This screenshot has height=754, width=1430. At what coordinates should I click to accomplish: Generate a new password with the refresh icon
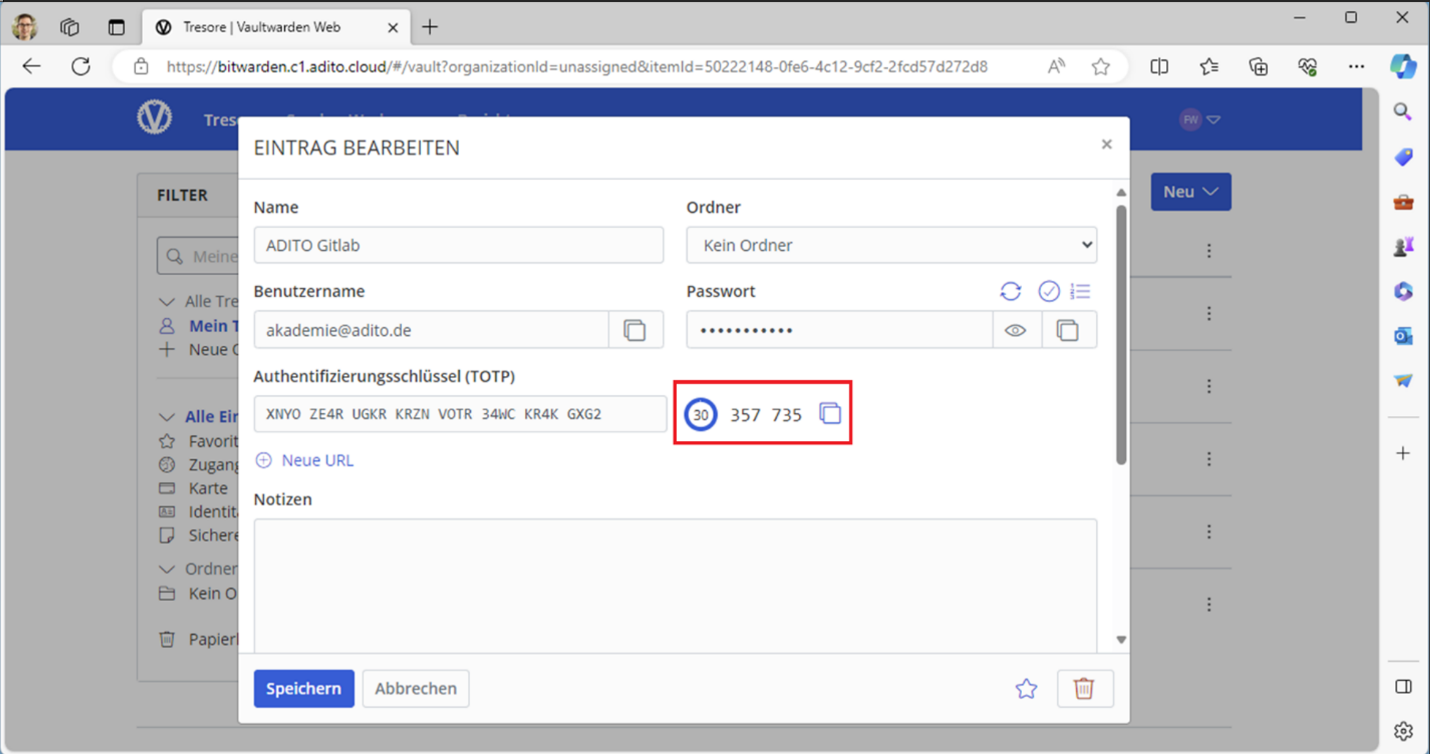tap(1010, 291)
